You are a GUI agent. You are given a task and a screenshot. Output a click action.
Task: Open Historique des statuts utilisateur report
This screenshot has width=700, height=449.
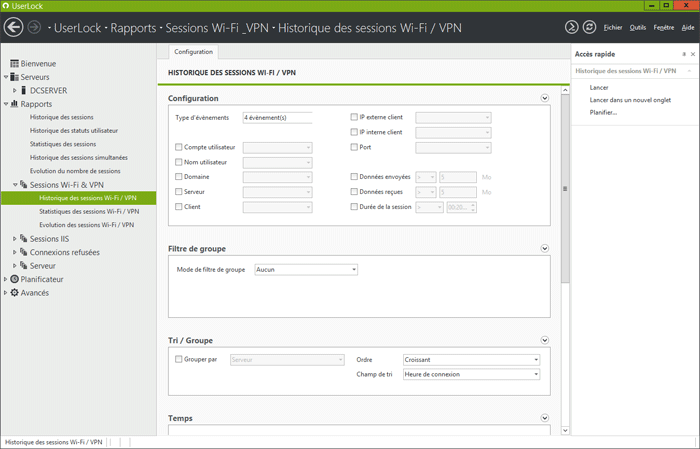[74, 130]
